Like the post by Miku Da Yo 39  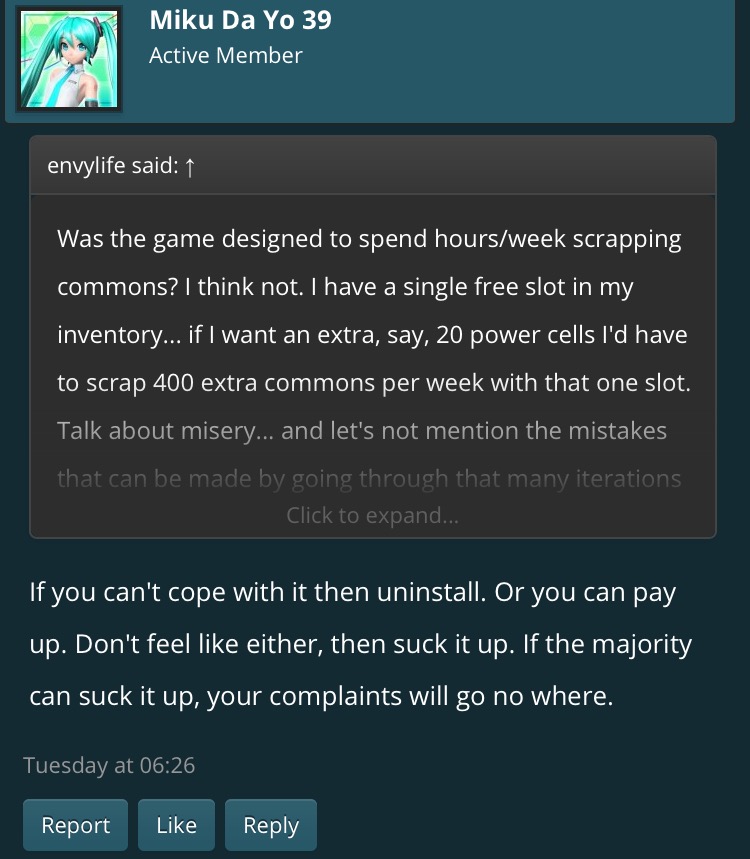[176, 826]
